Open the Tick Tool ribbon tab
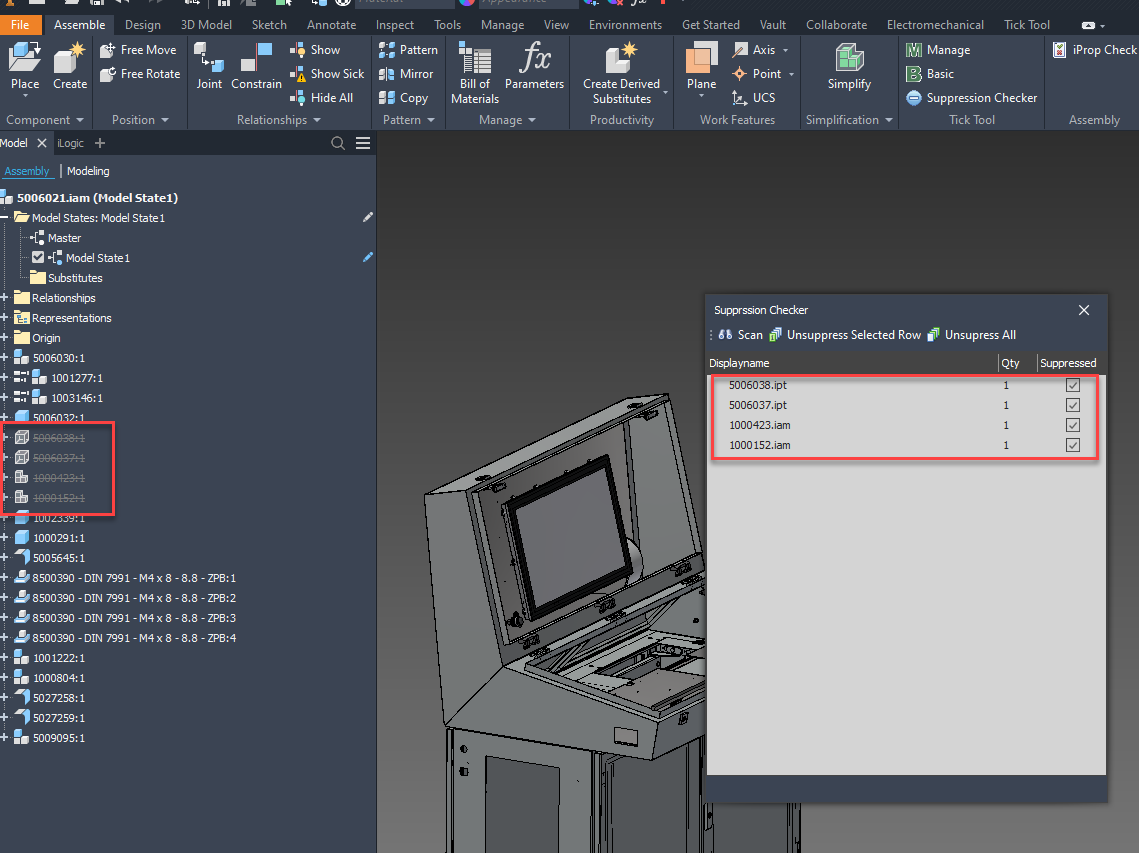 click(x=1026, y=25)
